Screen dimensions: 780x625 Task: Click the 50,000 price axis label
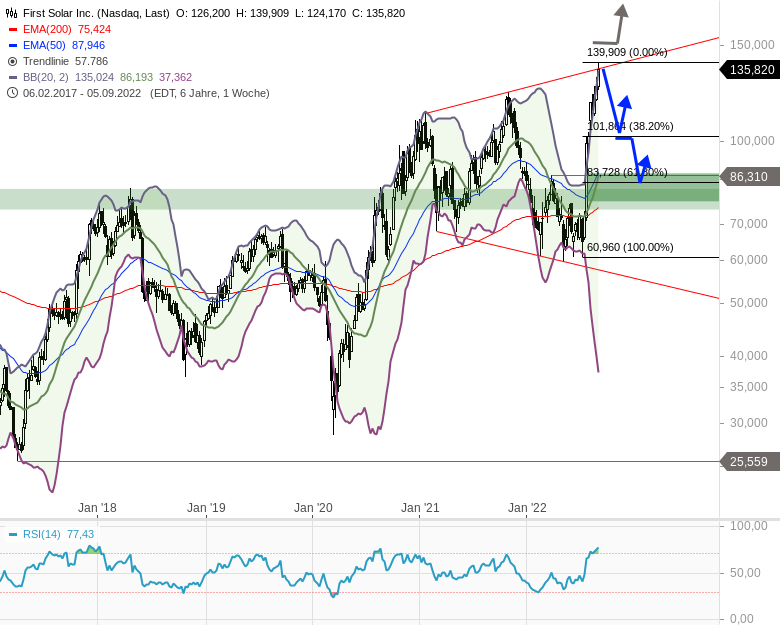[x=749, y=303]
